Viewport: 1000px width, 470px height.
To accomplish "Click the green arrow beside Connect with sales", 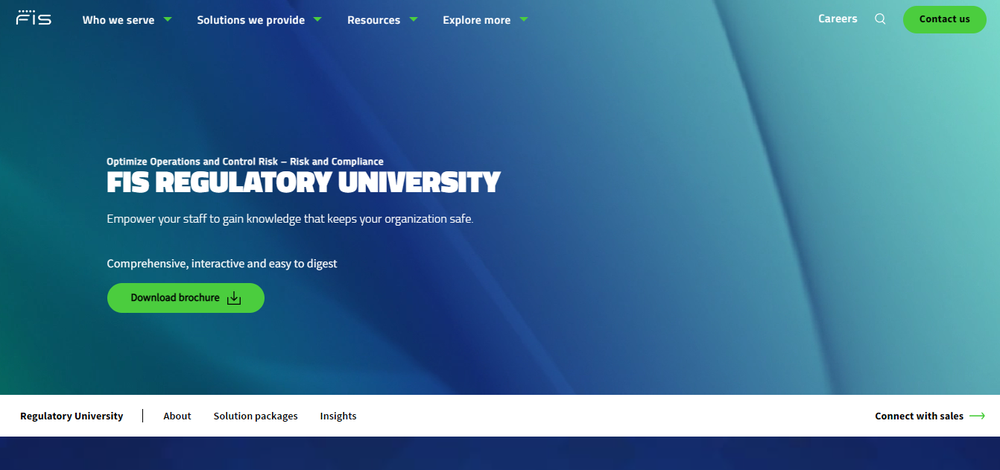I will click(977, 416).
